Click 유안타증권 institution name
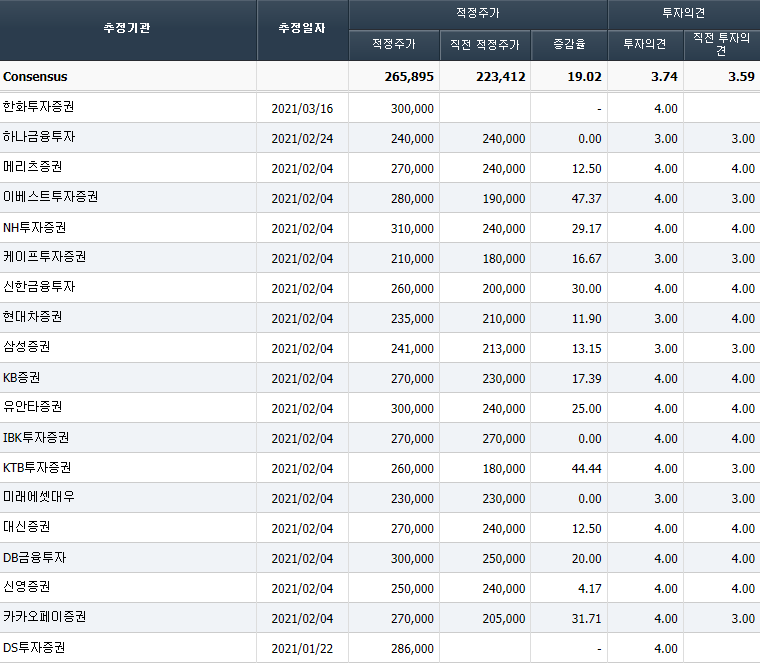Image resolution: width=762 pixels, height=664 pixels. (x=33, y=407)
